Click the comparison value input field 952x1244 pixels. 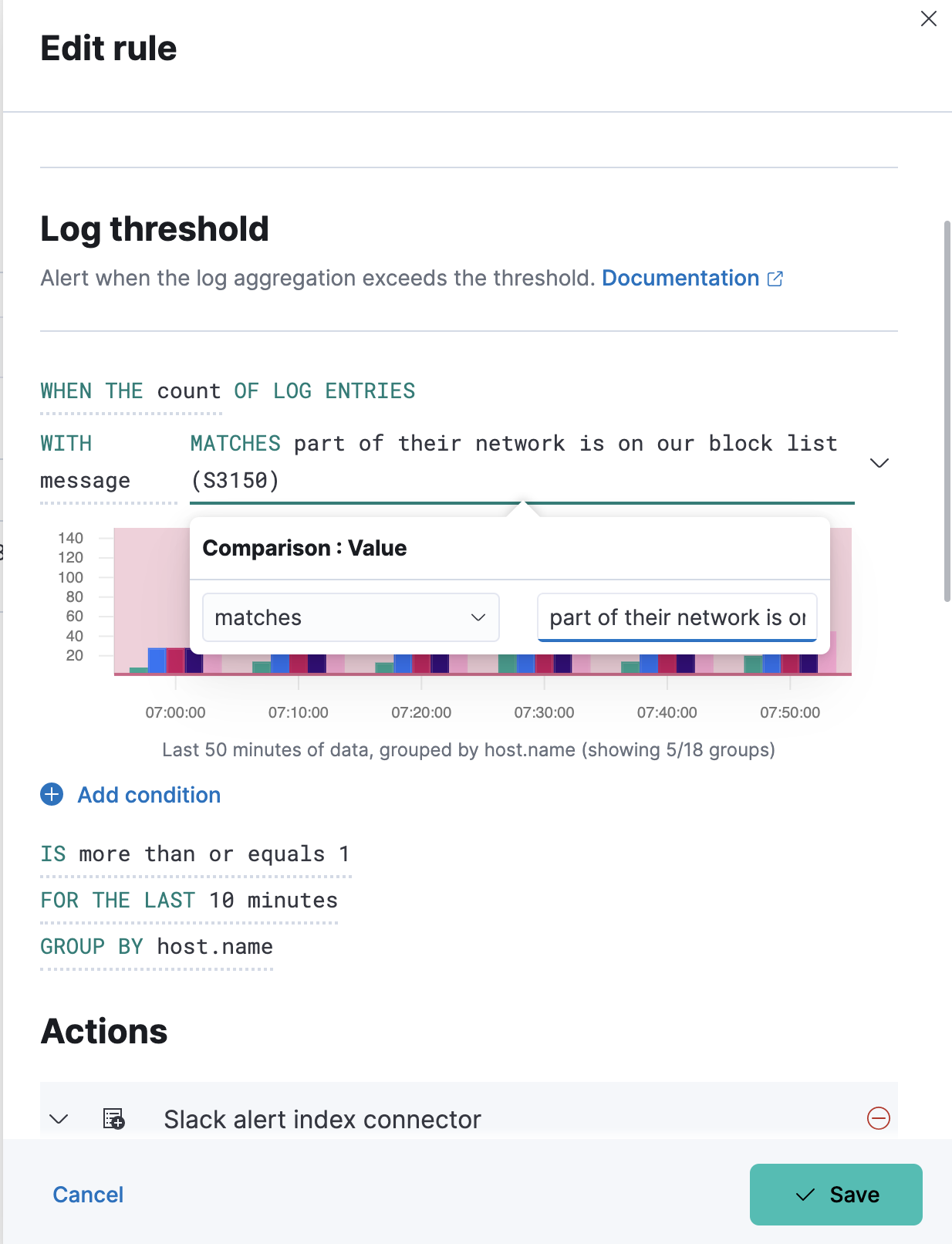coord(677,617)
